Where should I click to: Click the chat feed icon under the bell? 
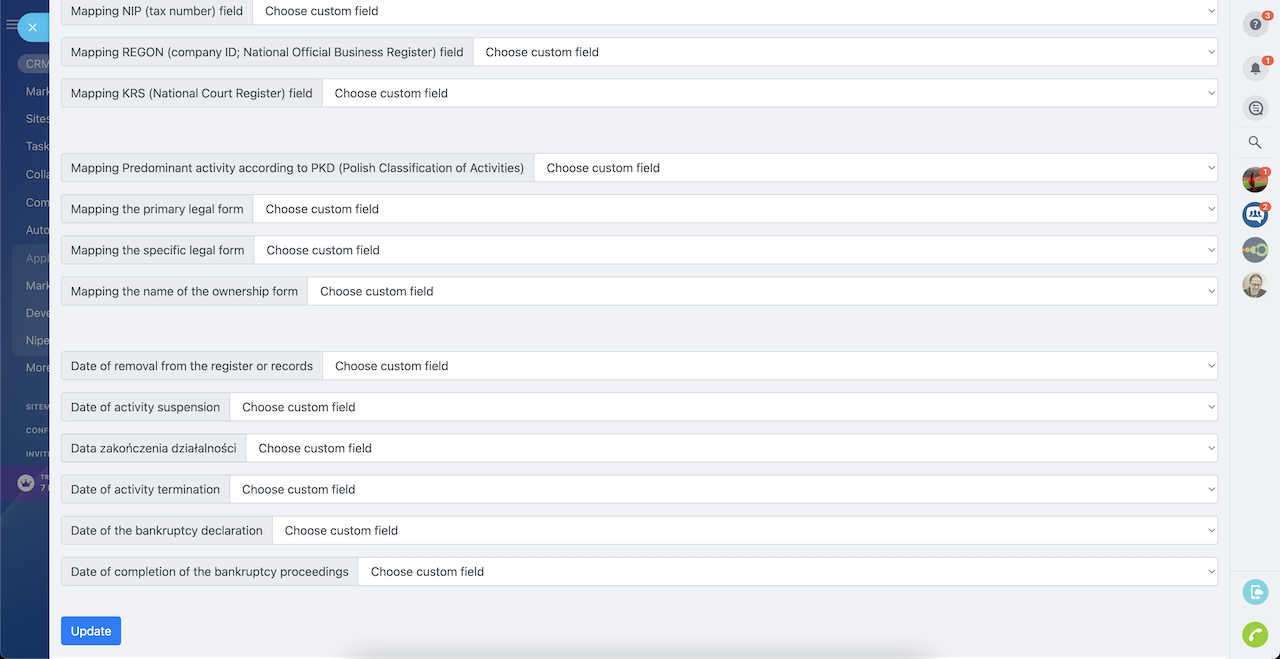click(x=1255, y=108)
